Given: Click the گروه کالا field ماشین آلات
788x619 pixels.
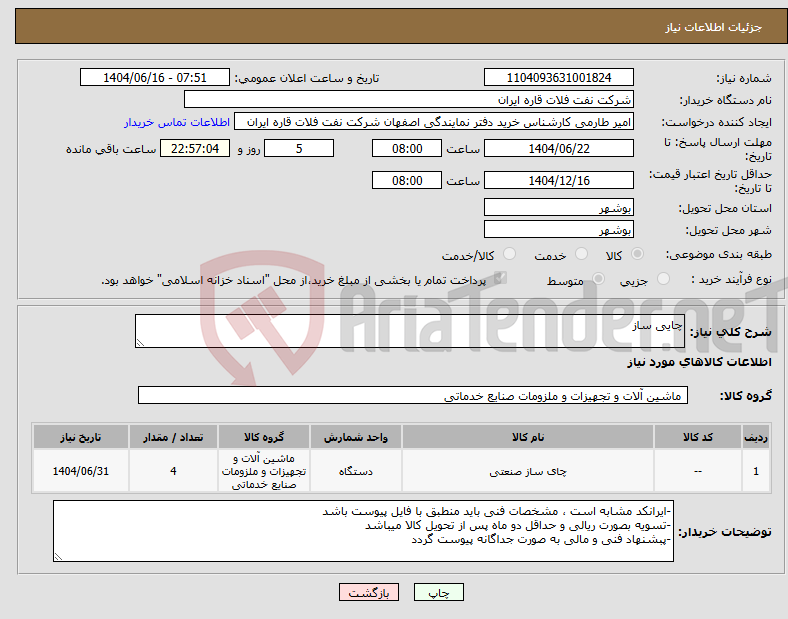Looking at the screenshot, I should 413,395.
